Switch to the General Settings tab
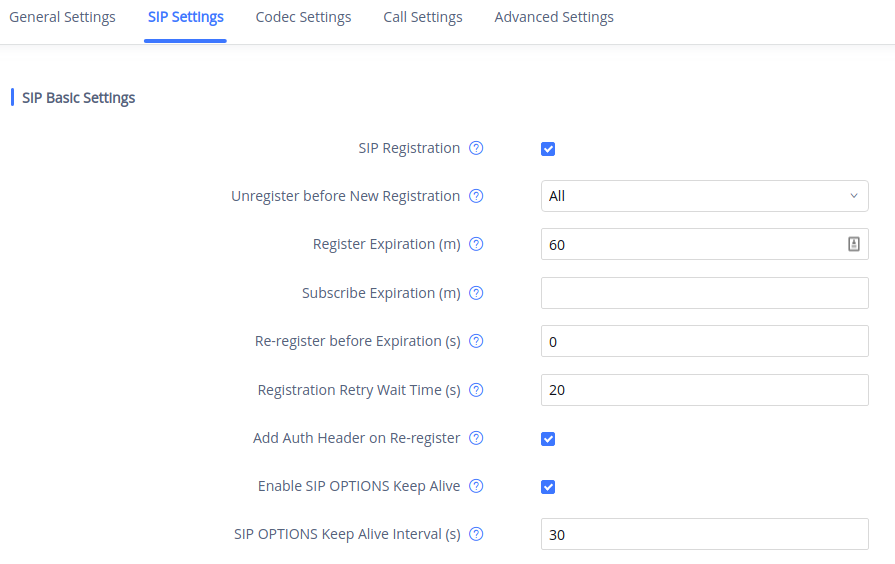895x564 pixels. 62,17
